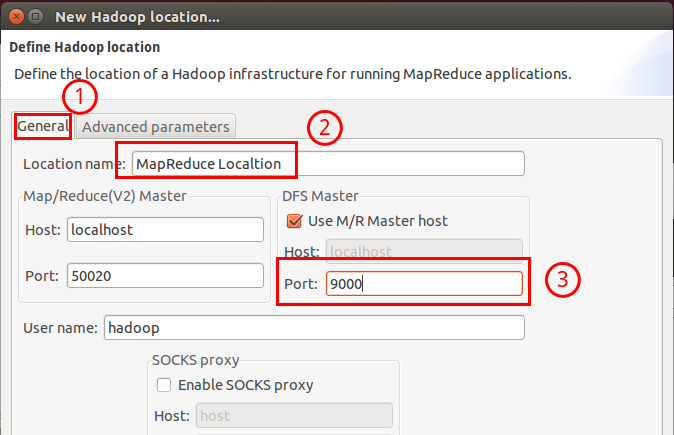This screenshot has width=674, height=435.
Task: Click the DFS Master Port field showing 9000
Action: (x=421, y=284)
